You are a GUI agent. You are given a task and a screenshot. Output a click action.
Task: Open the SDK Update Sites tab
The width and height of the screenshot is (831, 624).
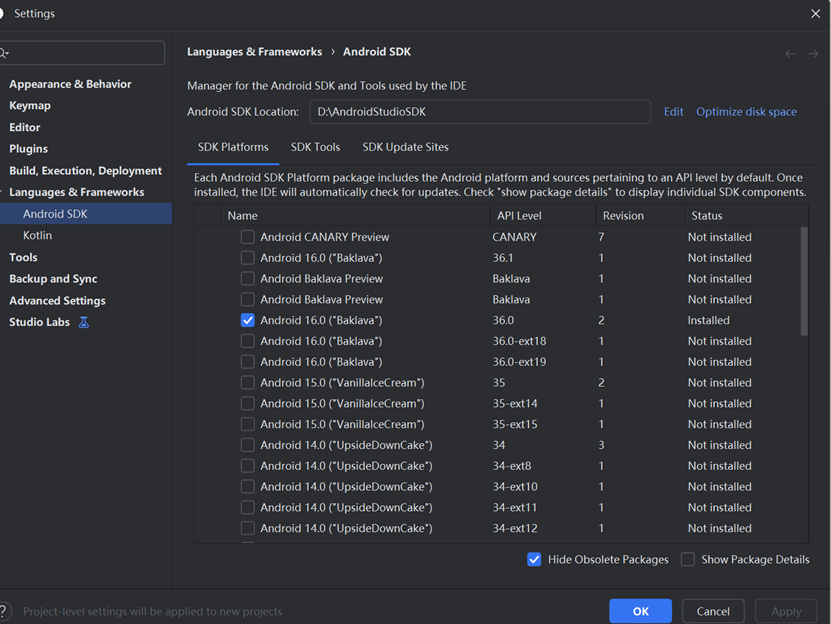click(405, 147)
